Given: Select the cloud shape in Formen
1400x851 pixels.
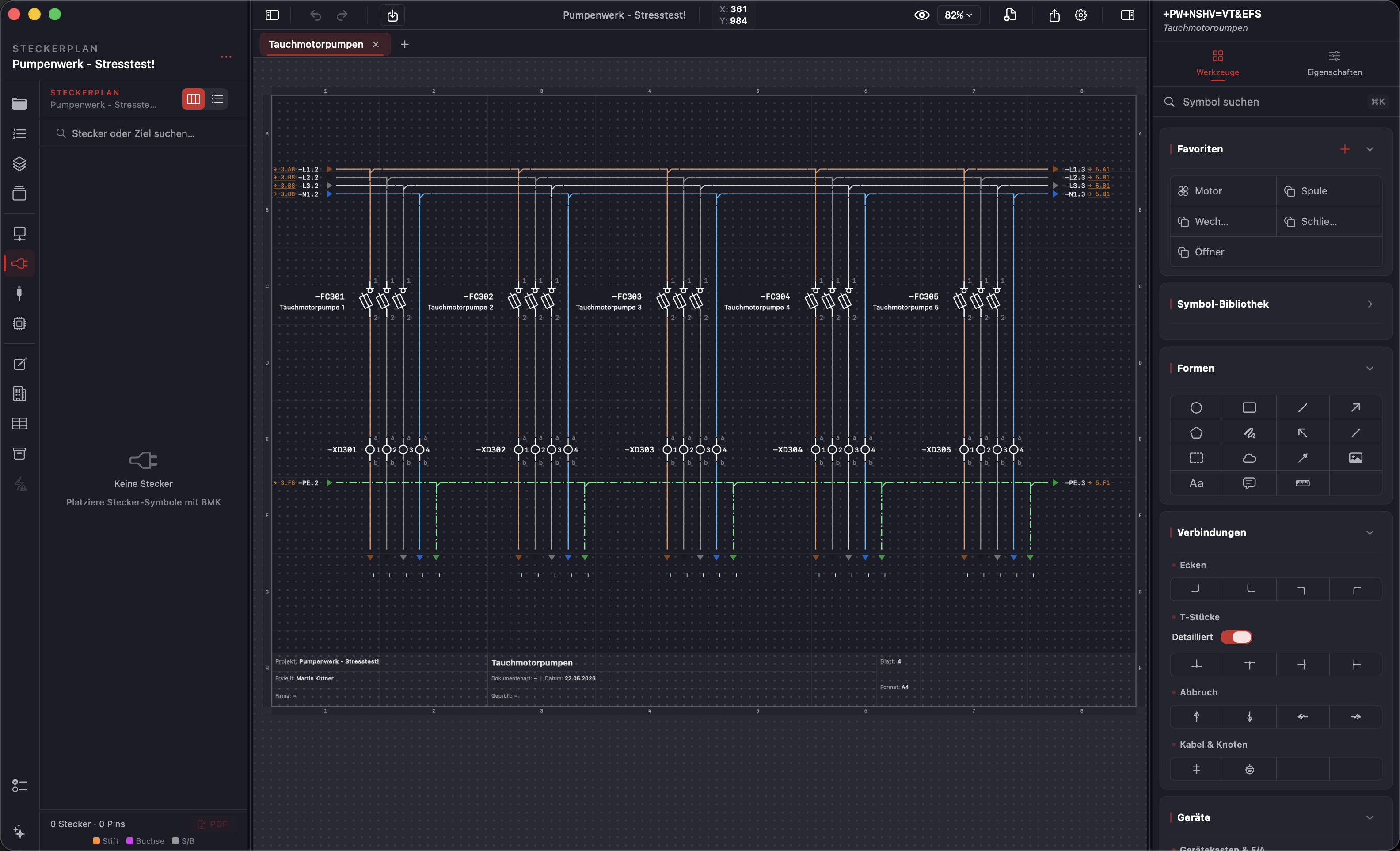Looking at the screenshot, I should (1249, 458).
